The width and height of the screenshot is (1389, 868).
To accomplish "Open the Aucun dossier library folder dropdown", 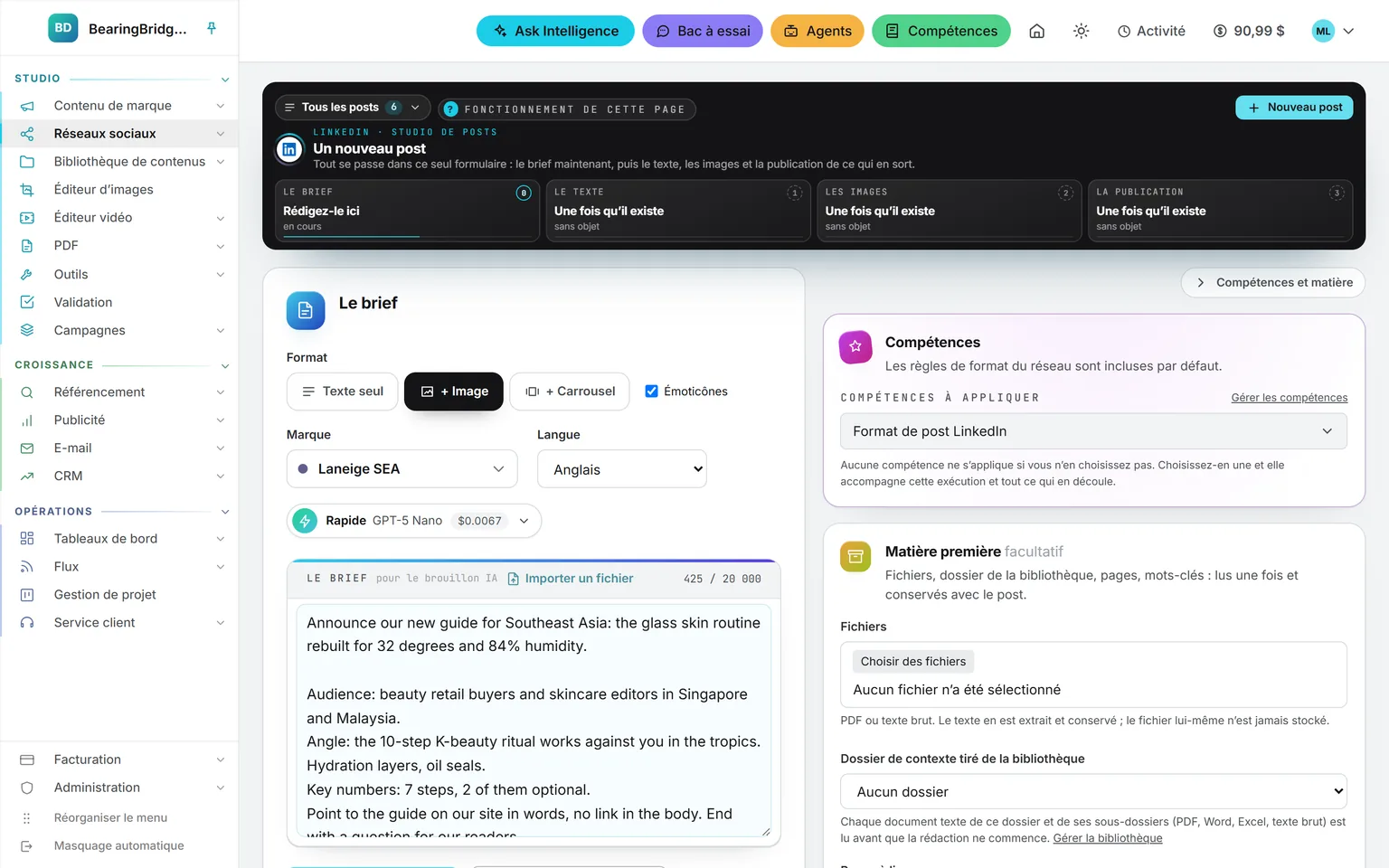I will (x=1093, y=792).
